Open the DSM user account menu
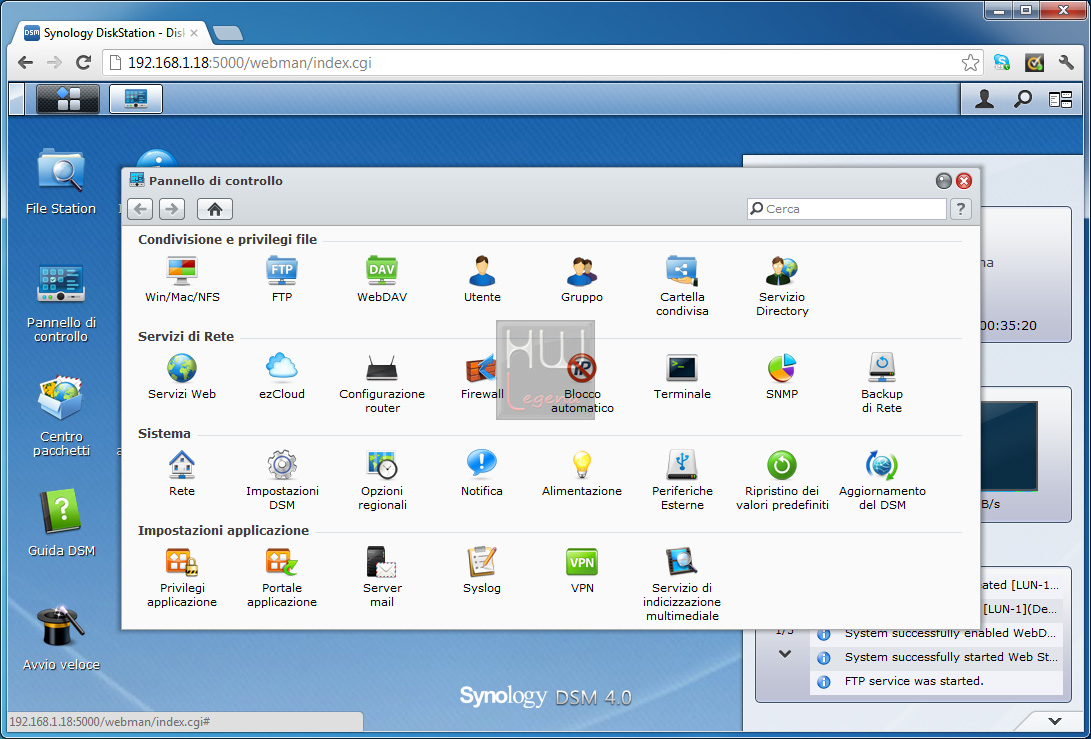Viewport: 1091px width, 739px height. [x=984, y=100]
